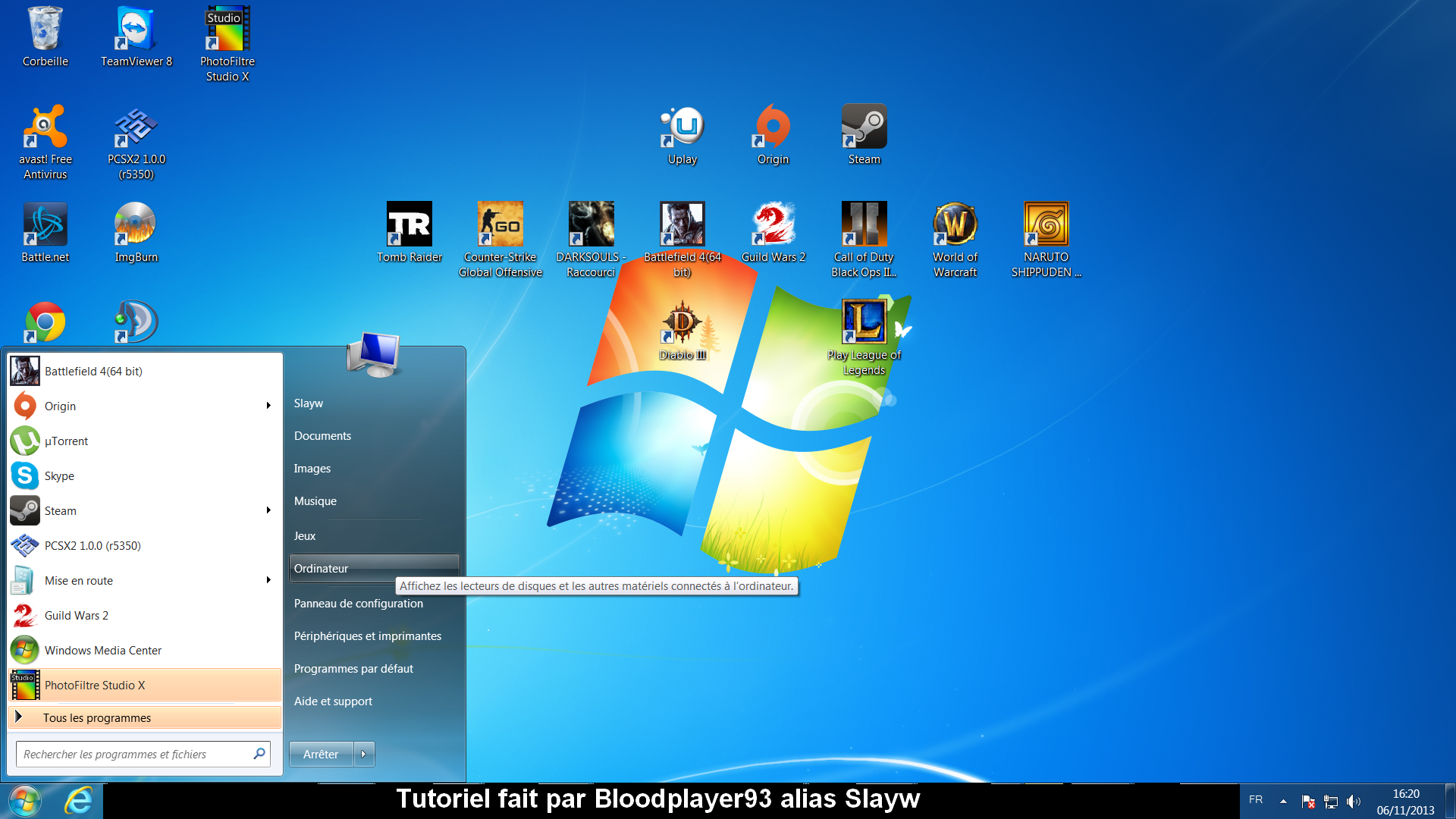Viewport: 1456px width, 819px height.
Task: Show Tous les programmes list
Action: 97,717
